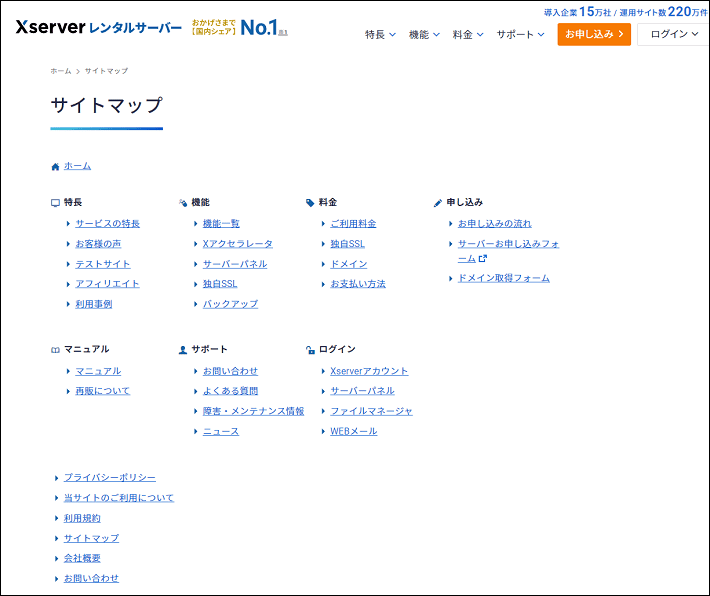Visit the プライバシーポリシー link

click(x=109, y=478)
